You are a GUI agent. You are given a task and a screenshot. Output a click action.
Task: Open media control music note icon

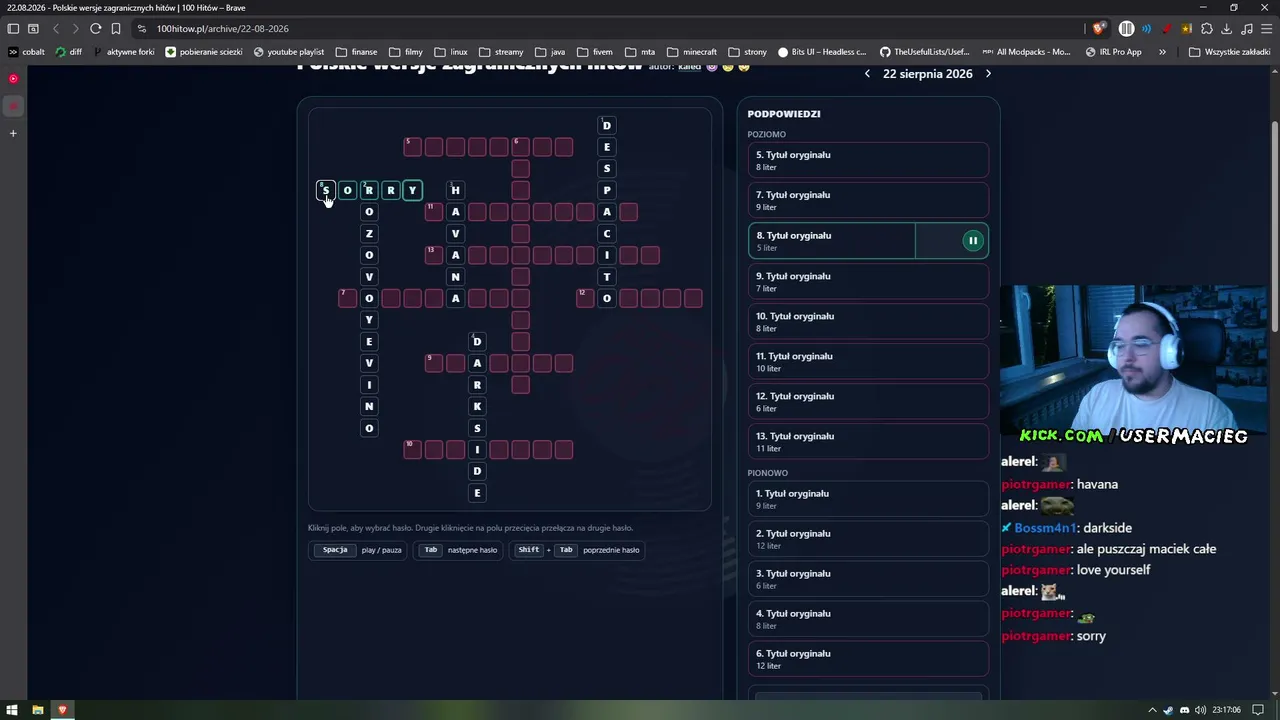(x=1246, y=28)
